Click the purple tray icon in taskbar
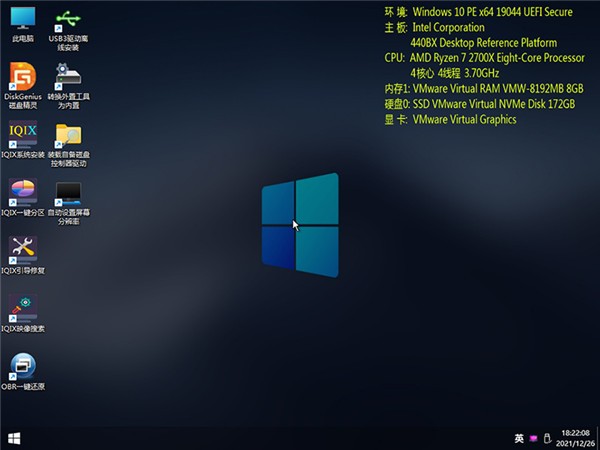 click(x=534, y=438)
